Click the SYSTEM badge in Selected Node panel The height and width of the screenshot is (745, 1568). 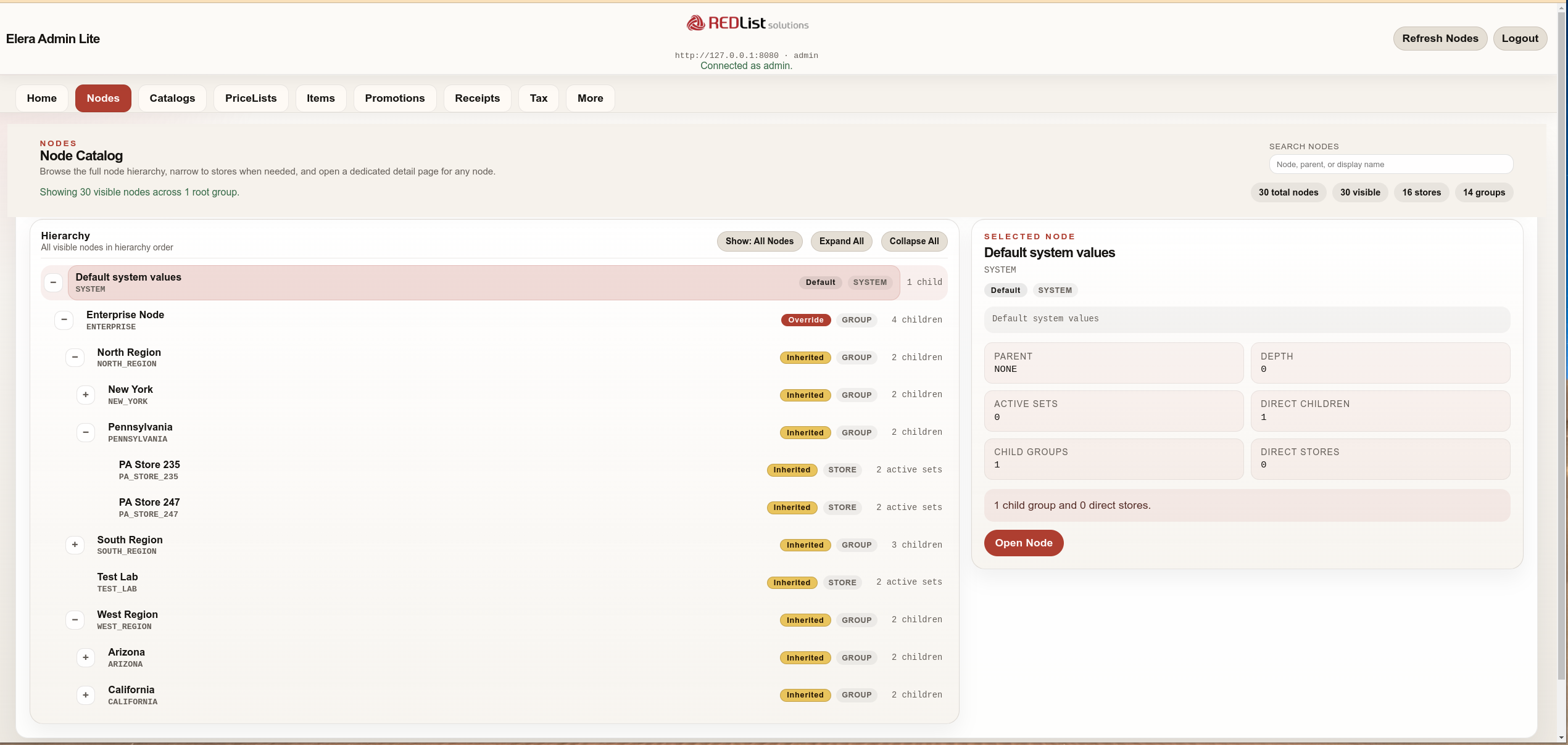1055,290
